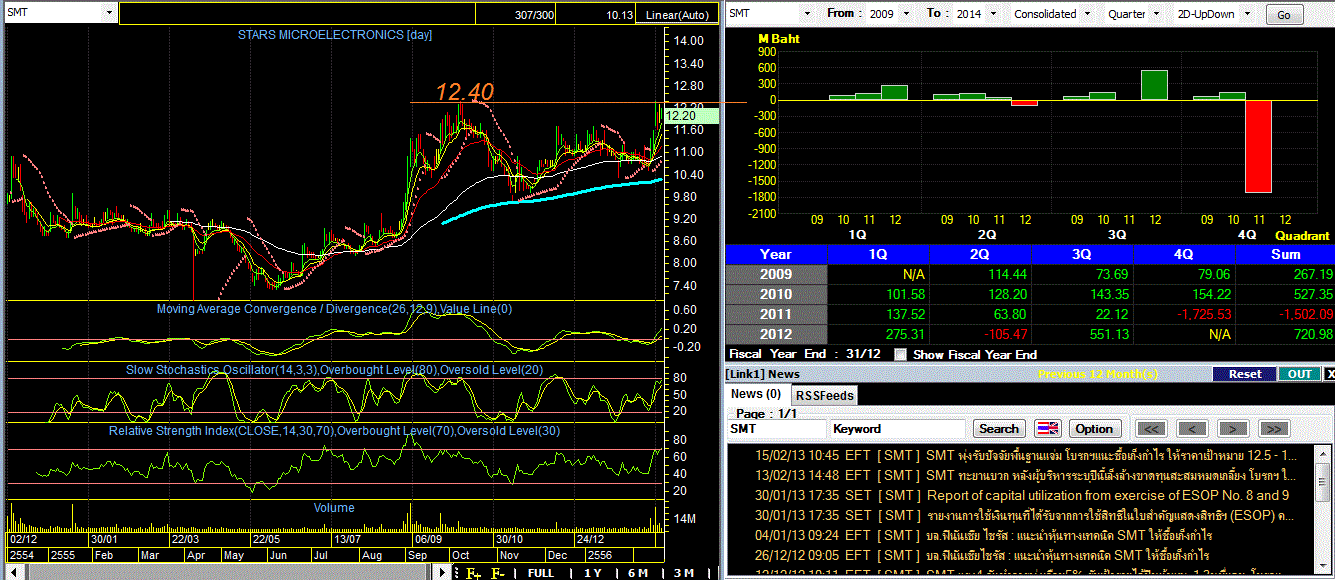This screenshot has height=580, width=1335.
Task: Click the Keyword input field
Action: point(898,428)
